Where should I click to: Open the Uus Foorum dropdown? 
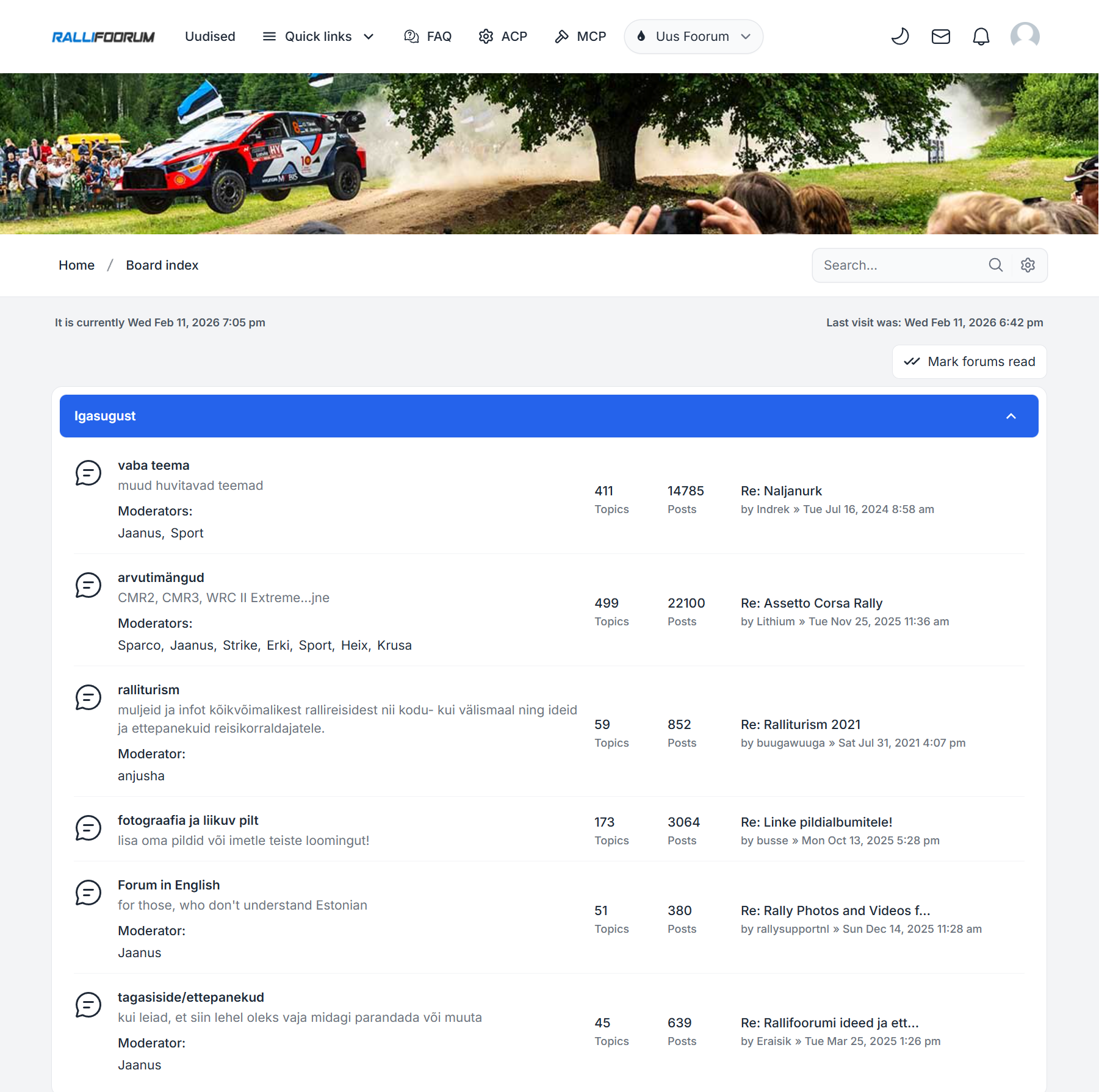(693, 37)
